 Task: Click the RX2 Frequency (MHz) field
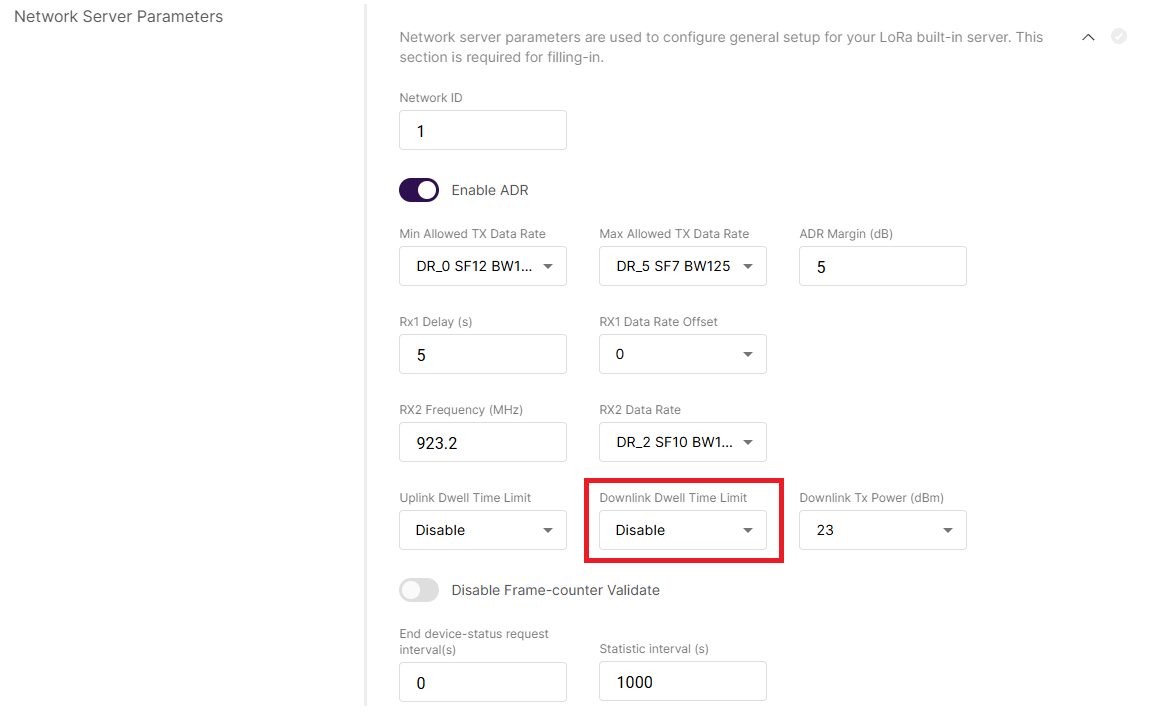coord(483,442)
